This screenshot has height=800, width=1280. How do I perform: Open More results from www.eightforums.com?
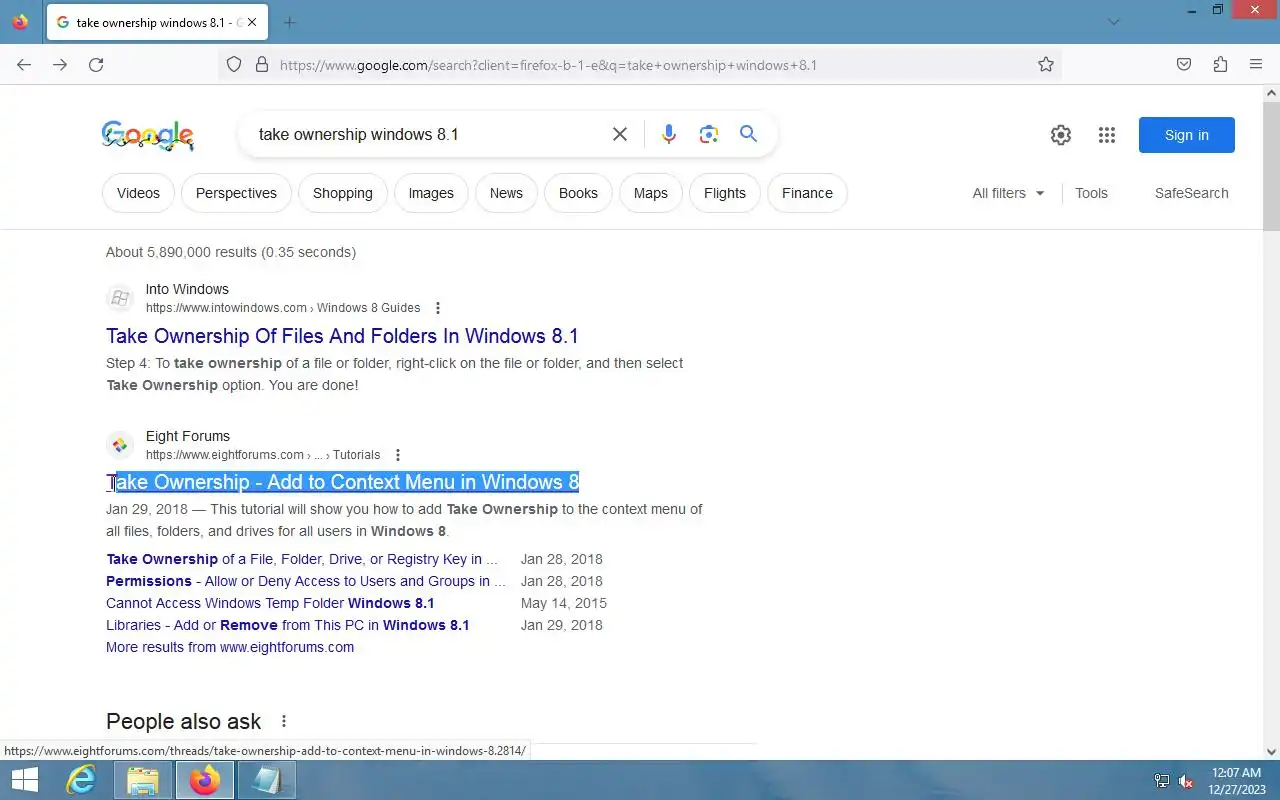click(x=230, y=647)
